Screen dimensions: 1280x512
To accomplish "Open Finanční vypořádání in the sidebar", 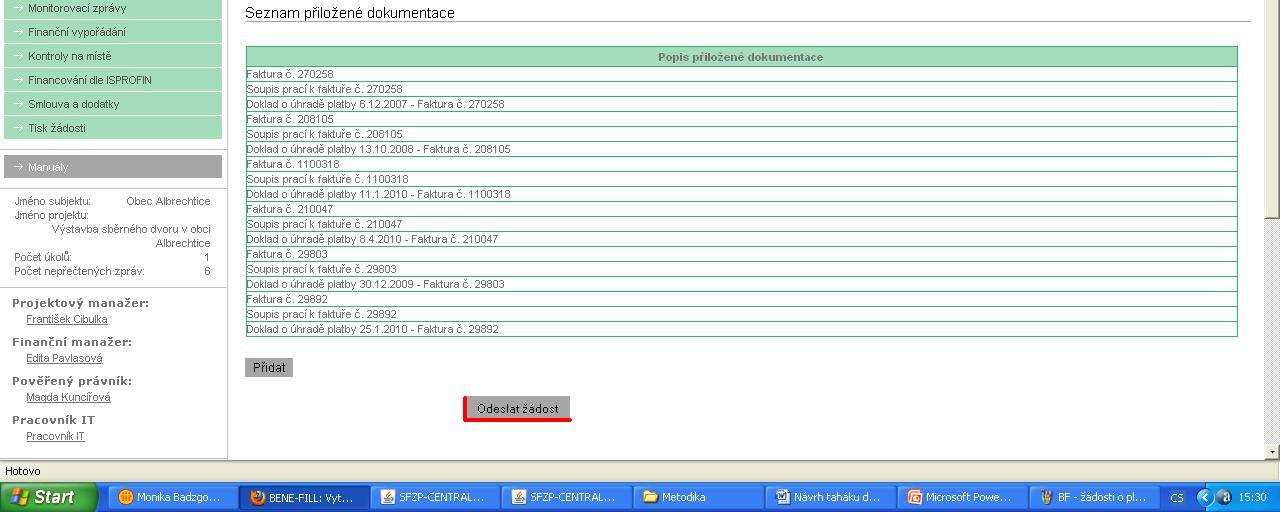I will pyautogui.click(x=113, y=32).
